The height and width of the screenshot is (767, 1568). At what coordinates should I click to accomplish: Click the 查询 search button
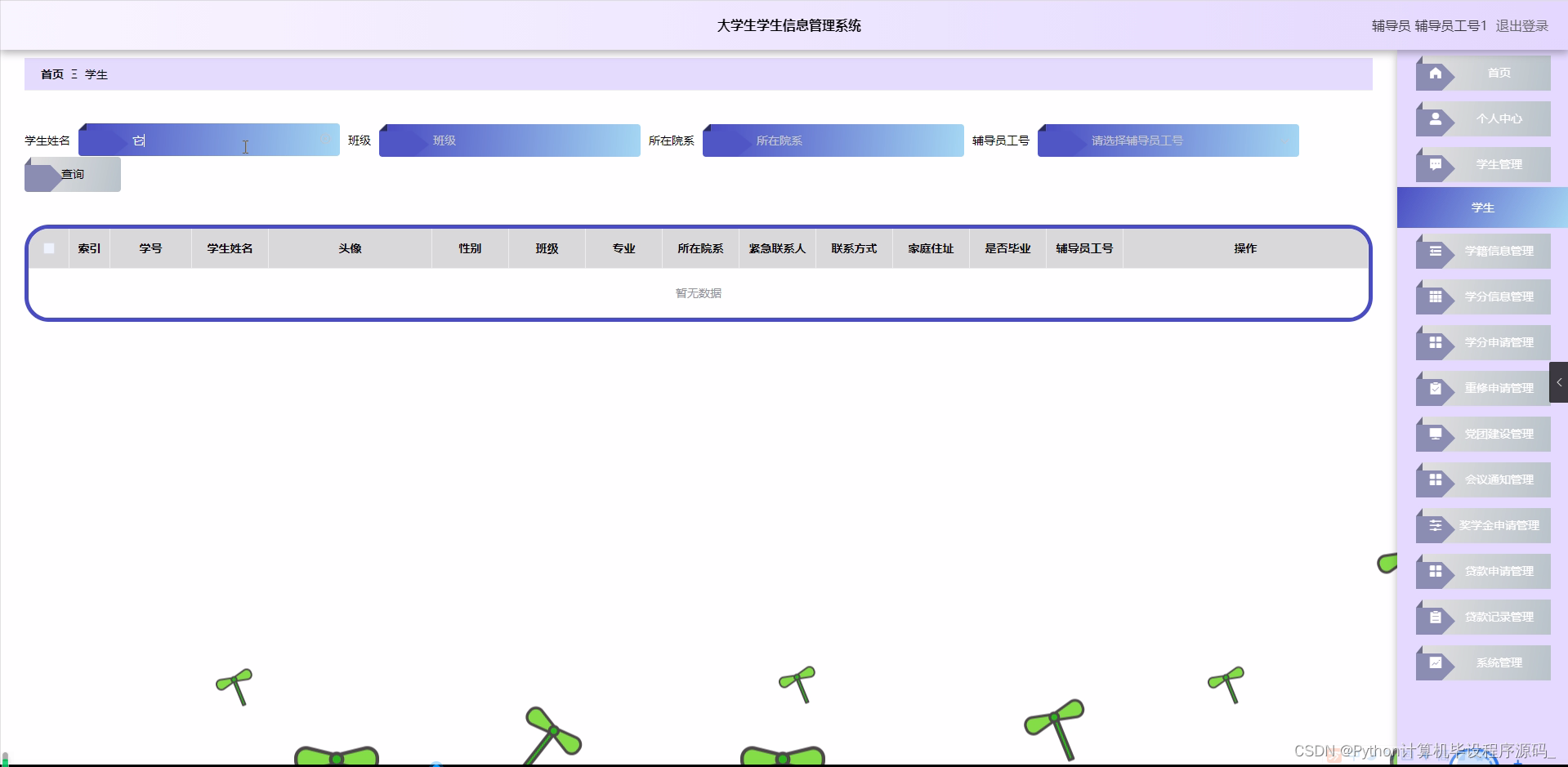tap(72, 173)
